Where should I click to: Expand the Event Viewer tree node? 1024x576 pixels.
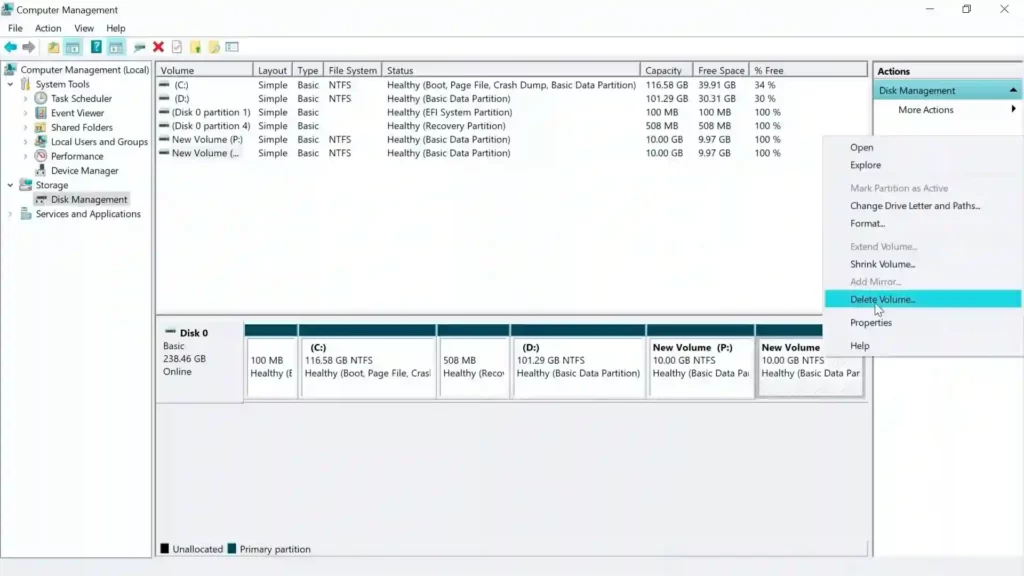pyautogui.click(x=25, y=113)
